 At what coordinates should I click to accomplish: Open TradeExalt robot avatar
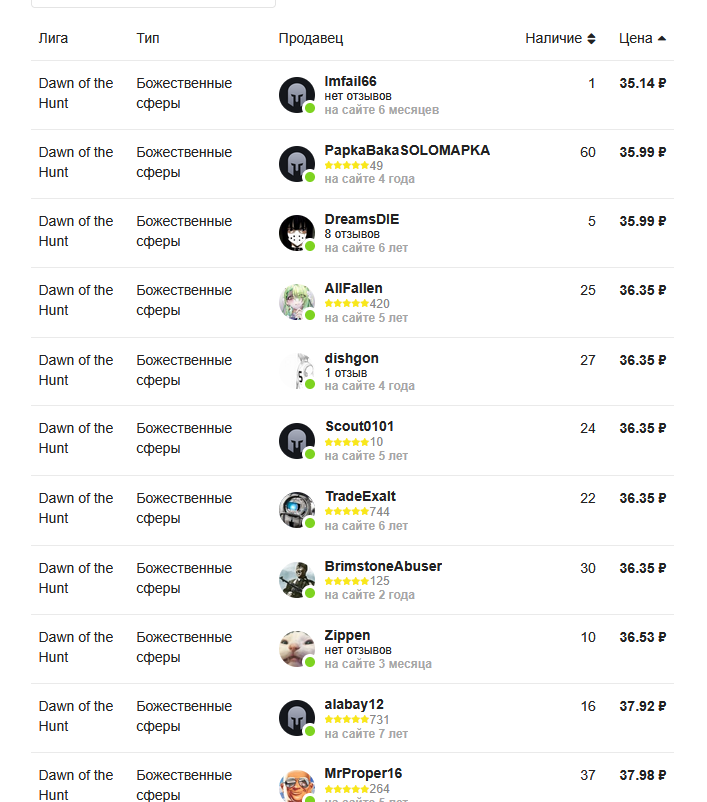tap(297, 510)
